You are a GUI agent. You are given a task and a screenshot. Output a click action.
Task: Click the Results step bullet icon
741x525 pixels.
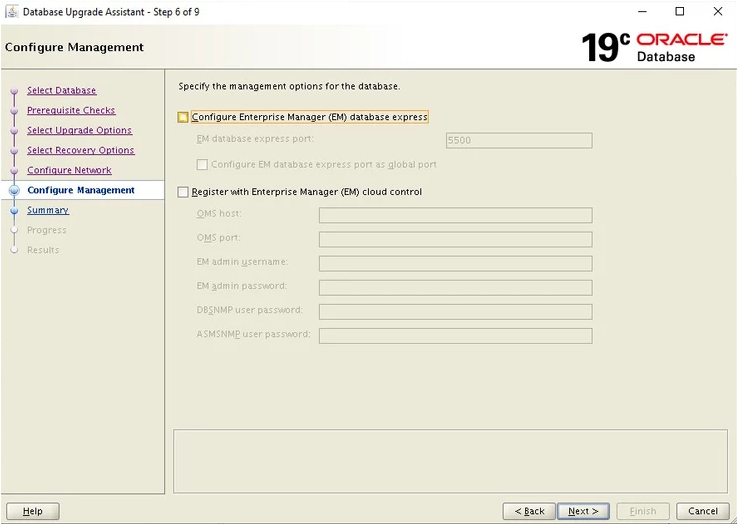pyautogui.click(x=14, y=250)
